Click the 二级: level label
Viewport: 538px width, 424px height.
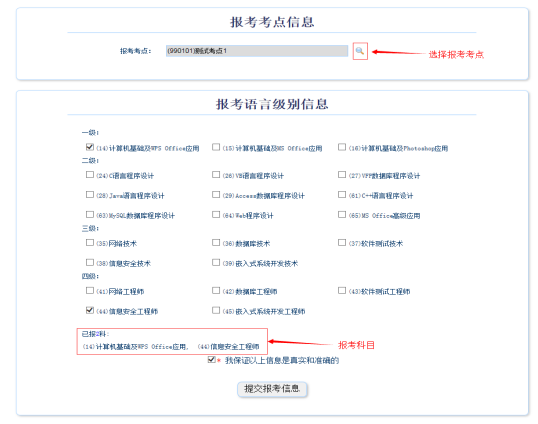click(90, 161)
